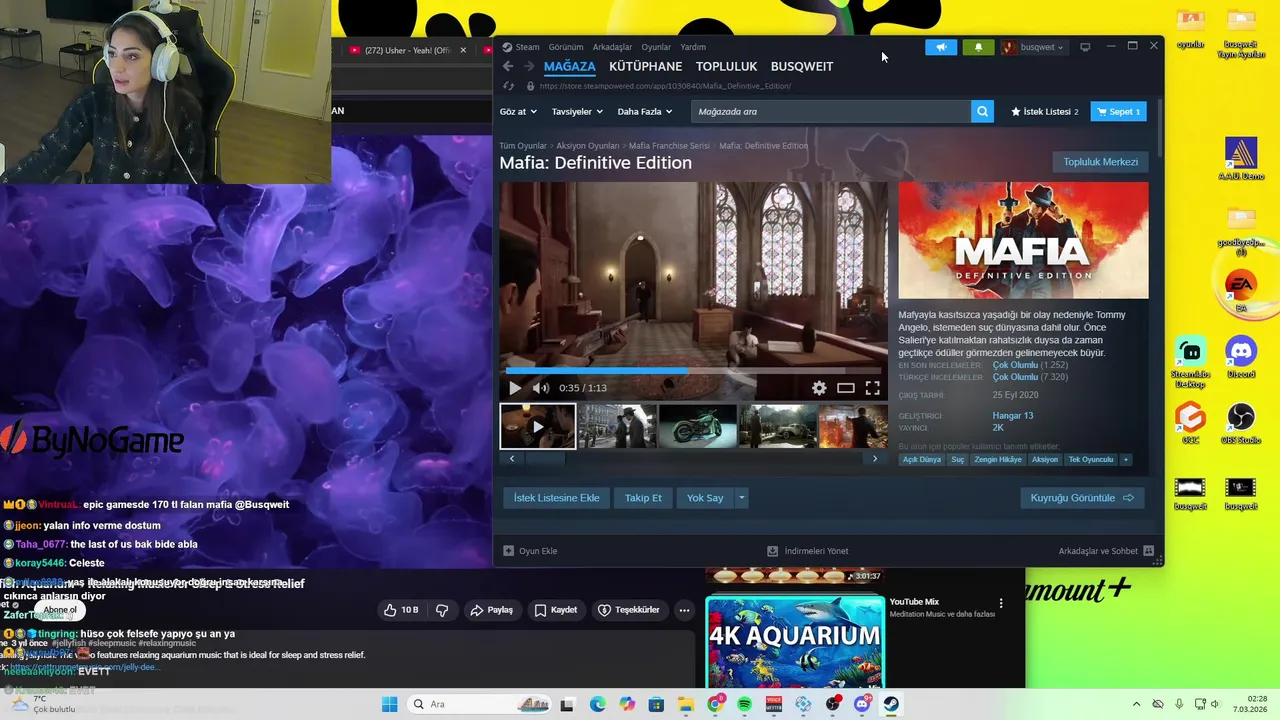1280x720 pixels.
Task: Switch to MAĞAZA tab
Action: [569, 66]
